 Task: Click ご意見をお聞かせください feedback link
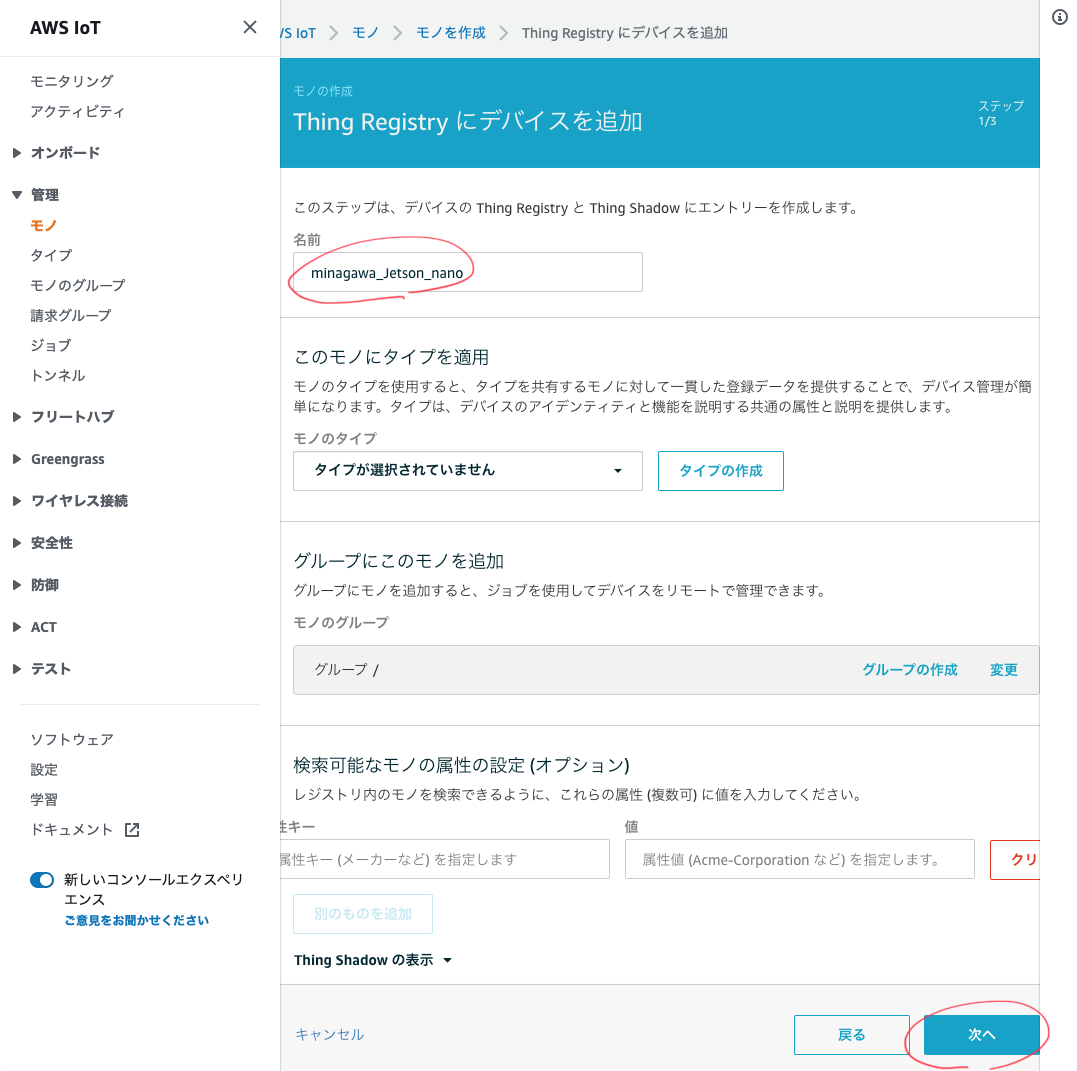point(137,920)
